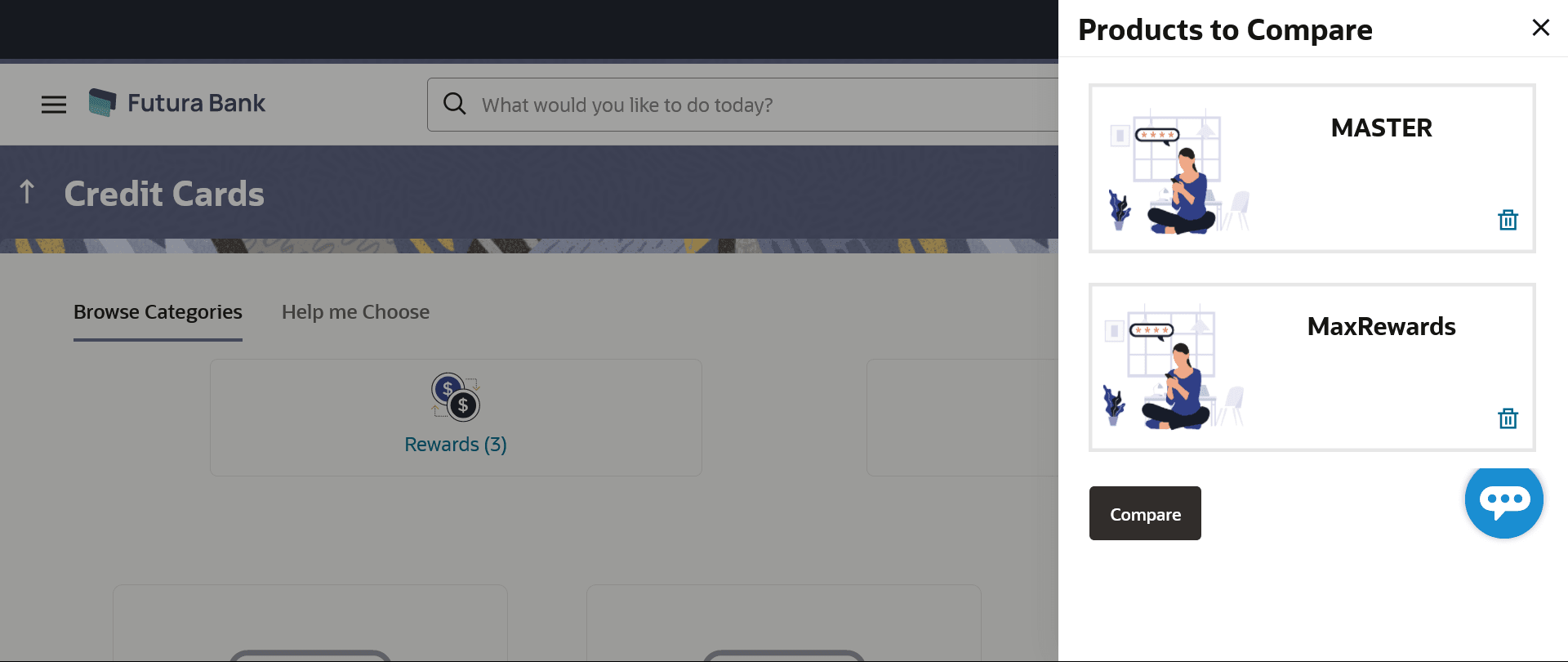Click the back arrow beside Credit Cards
Image resolution: width=1568 pixels, height=662 pixels.
point(27,192)
